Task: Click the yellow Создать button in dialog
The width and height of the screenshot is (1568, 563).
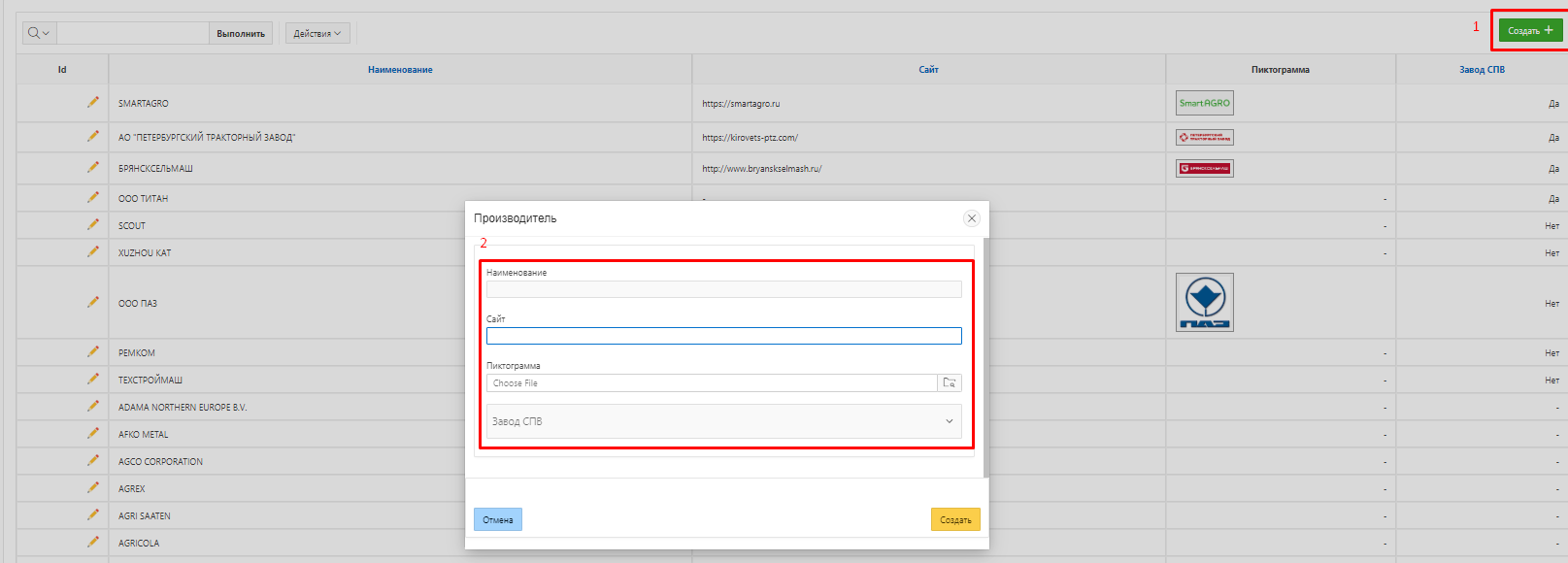Action: (955, 520)
